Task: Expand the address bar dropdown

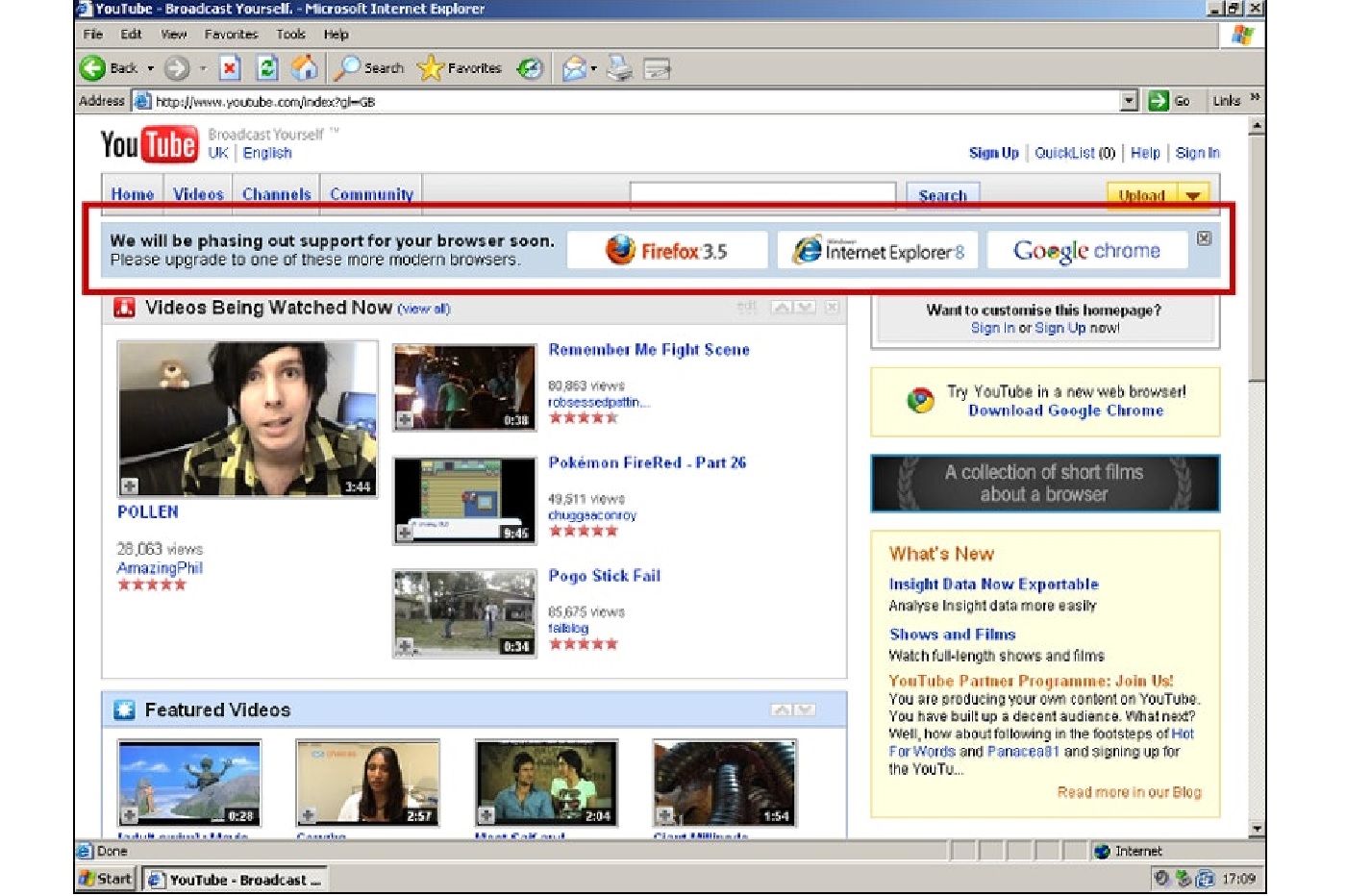Action: tap(1130, 100)
